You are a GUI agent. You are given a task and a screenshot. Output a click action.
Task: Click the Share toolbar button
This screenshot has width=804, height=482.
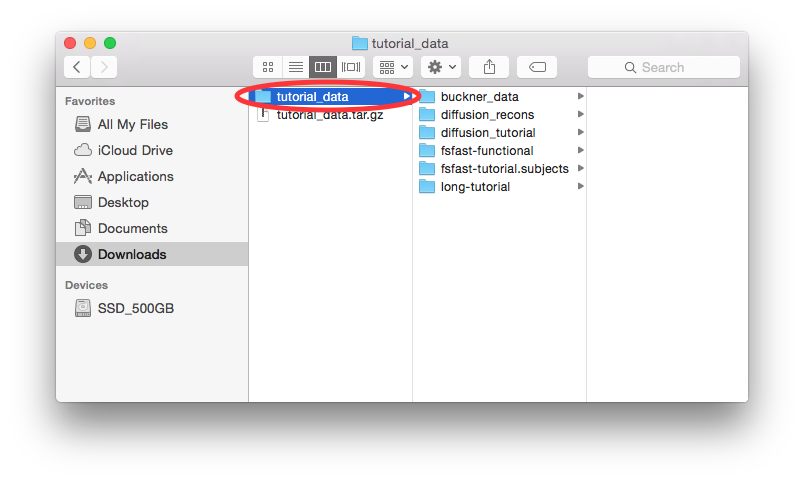(489, 67)
